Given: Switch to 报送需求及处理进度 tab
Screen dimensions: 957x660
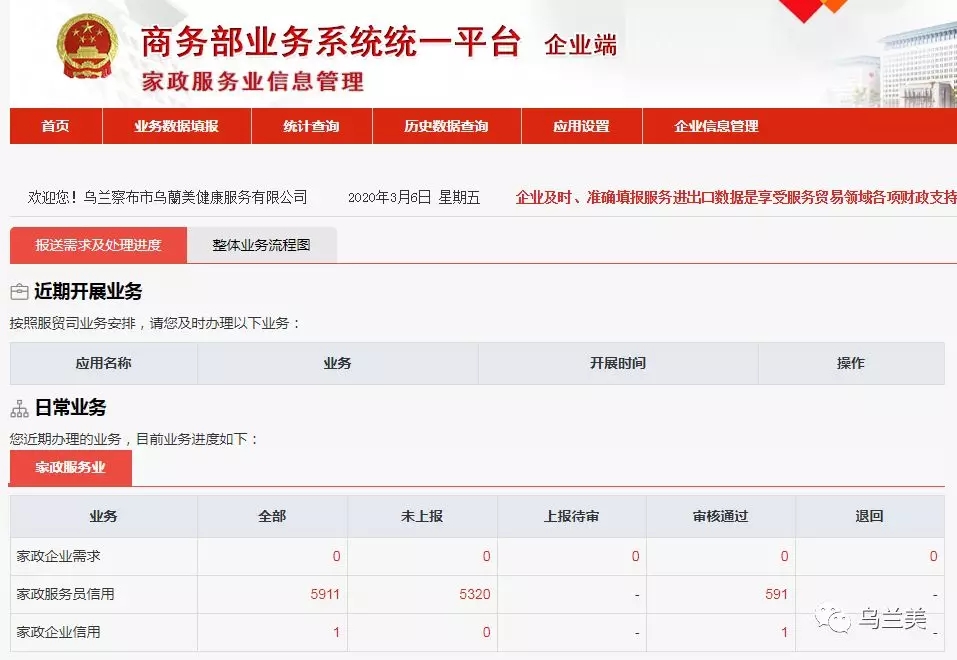Looking at the screenshot, I should 98,245.
